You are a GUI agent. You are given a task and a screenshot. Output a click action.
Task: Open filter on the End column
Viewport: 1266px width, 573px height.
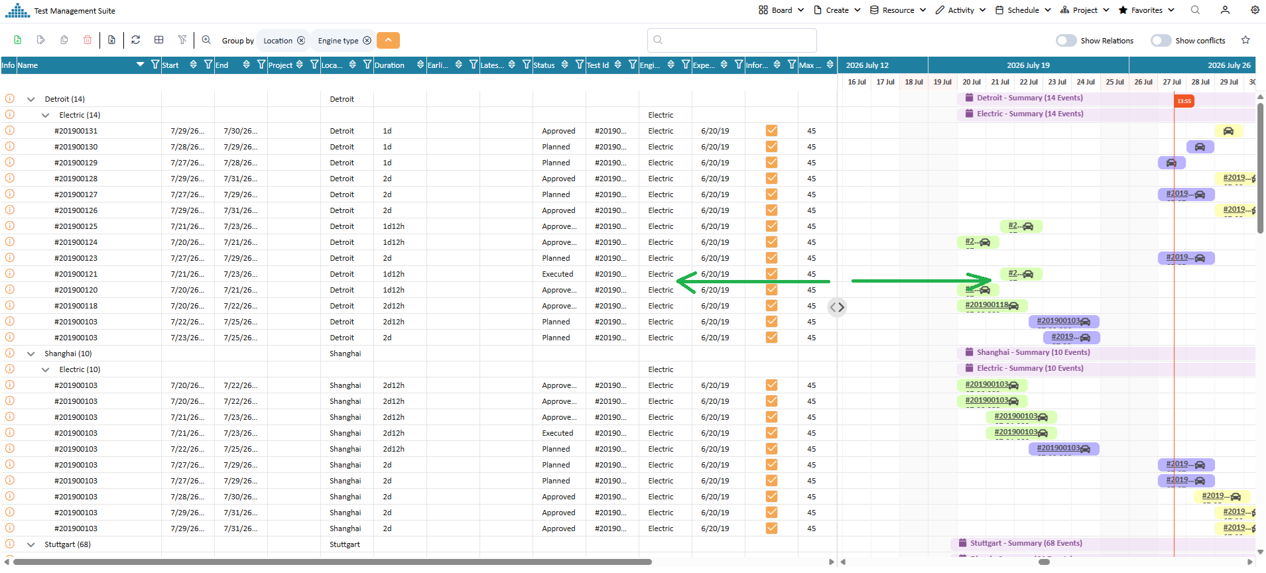click(261, 65)
